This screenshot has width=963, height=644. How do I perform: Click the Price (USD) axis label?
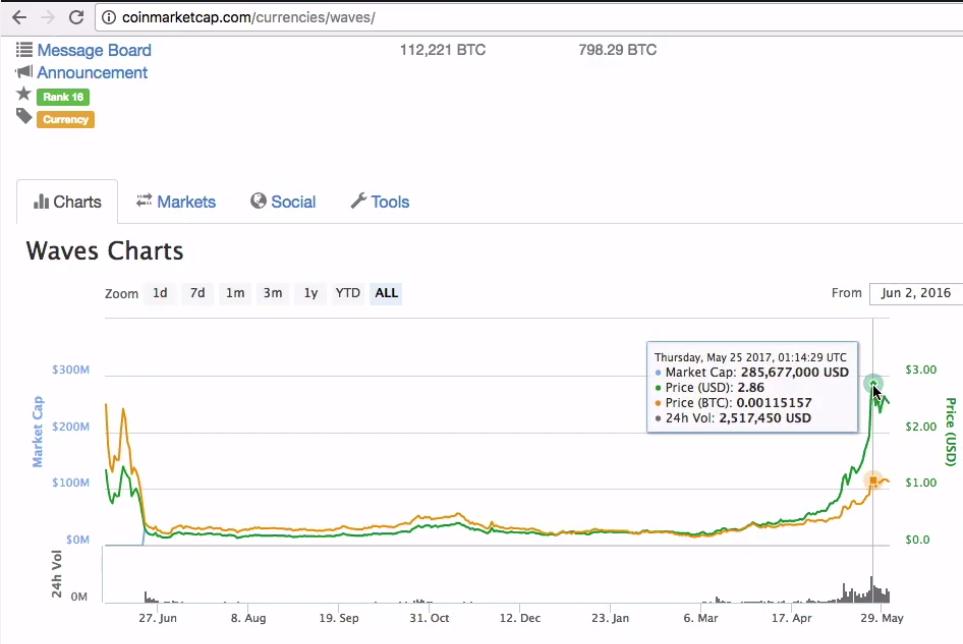[x=950, y=432]
